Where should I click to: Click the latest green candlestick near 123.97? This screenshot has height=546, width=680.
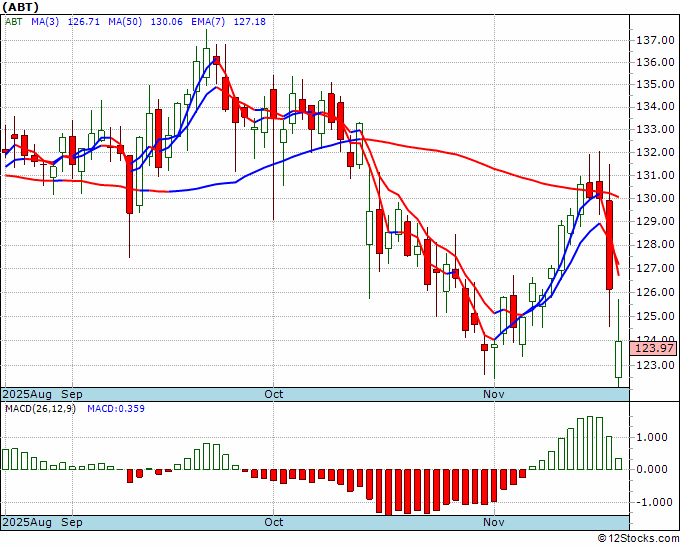pyautogui.click(x=618, y=359)
